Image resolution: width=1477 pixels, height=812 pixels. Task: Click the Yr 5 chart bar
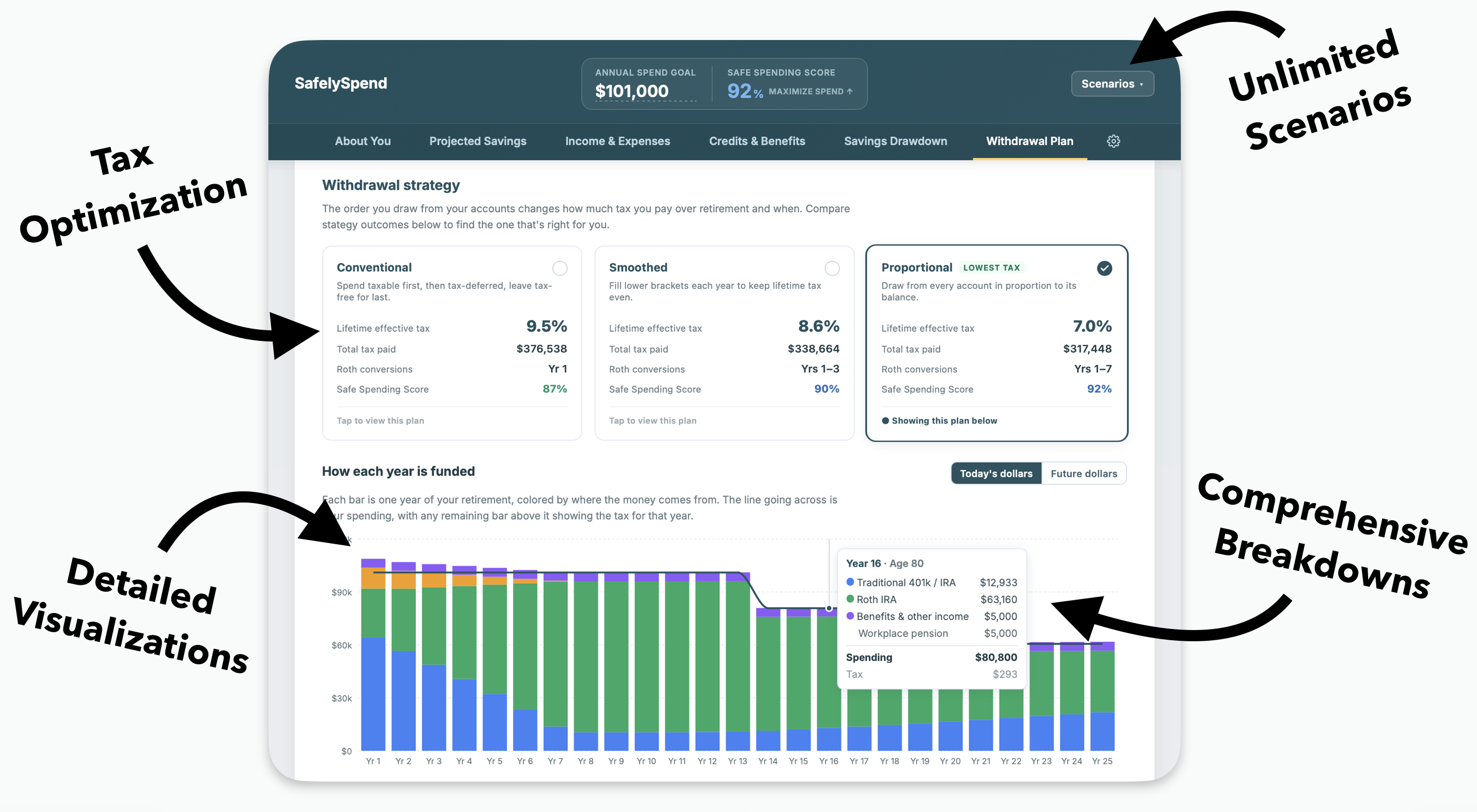(494, 659)
